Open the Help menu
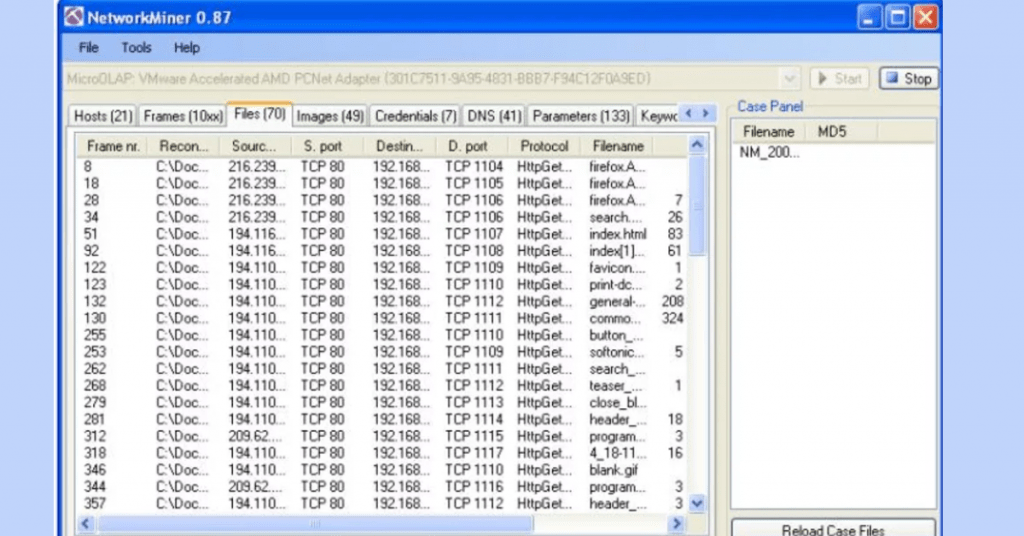1024x536 pixels. tap(187, 47)
